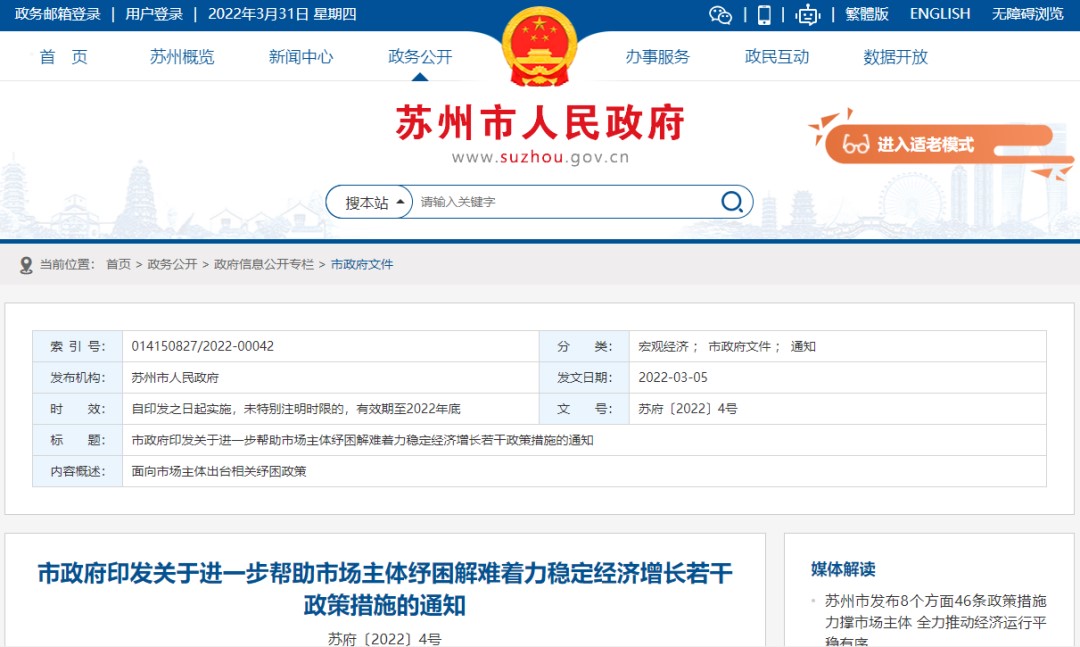The height and width of the screenshot is (647, 1080).
Task: Click the location pin breadcrumb icon
Action: point(26,264)
